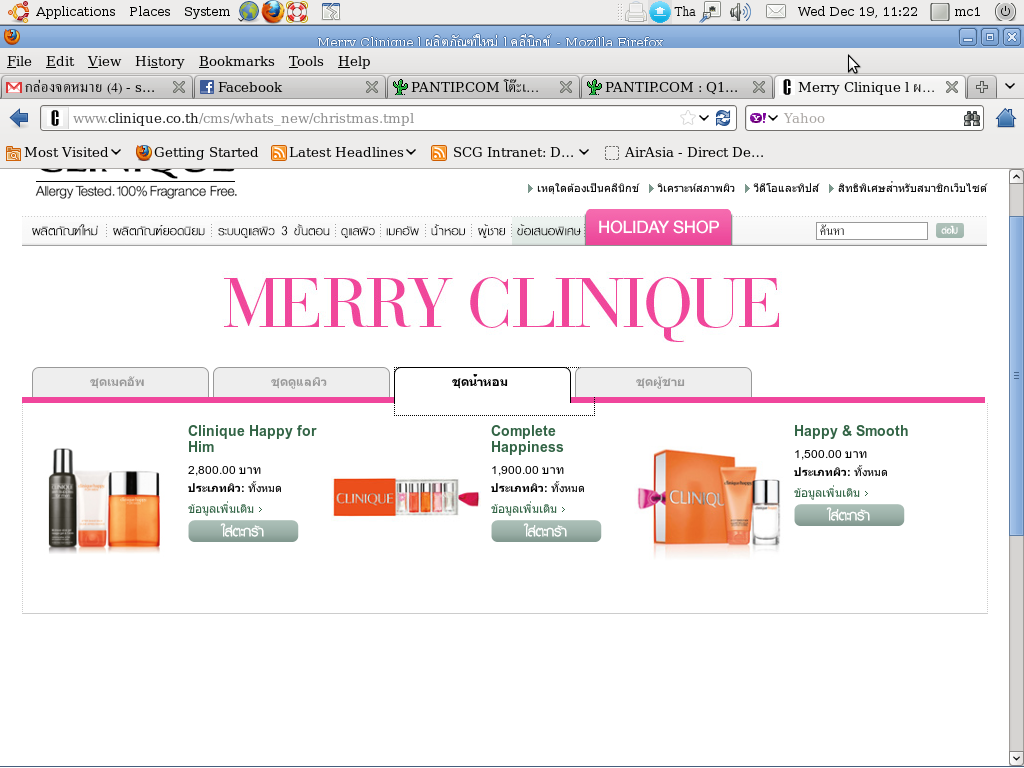Click the printer icon in system tray

pos(635,12)
